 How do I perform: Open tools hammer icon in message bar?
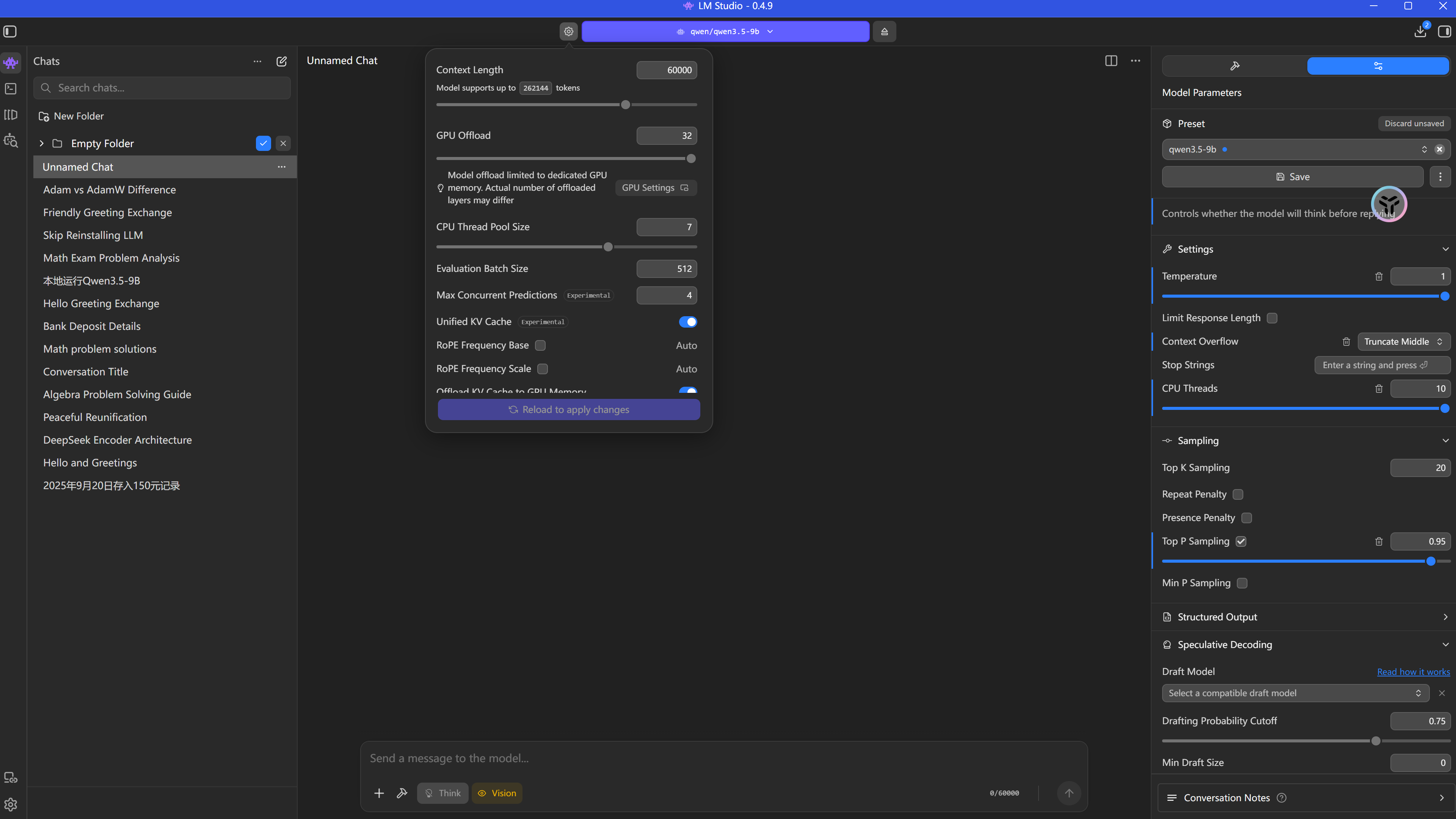(x=402, y=794)
